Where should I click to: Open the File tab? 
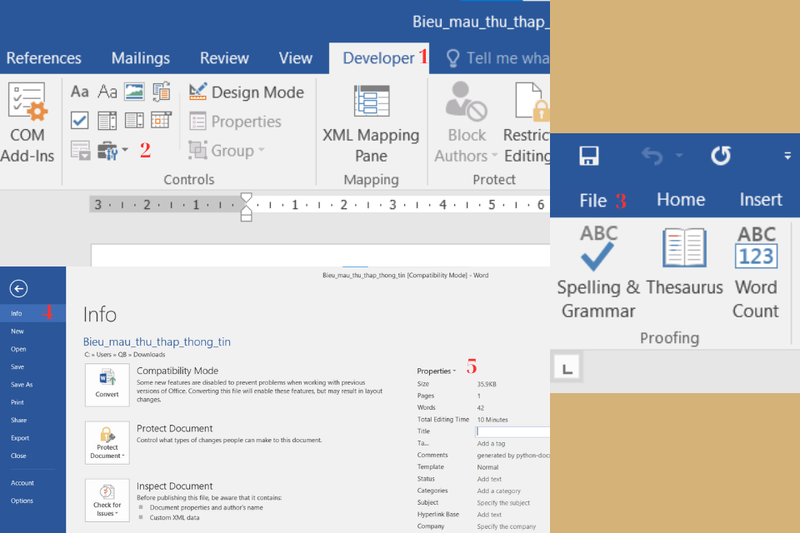(593, 200)
